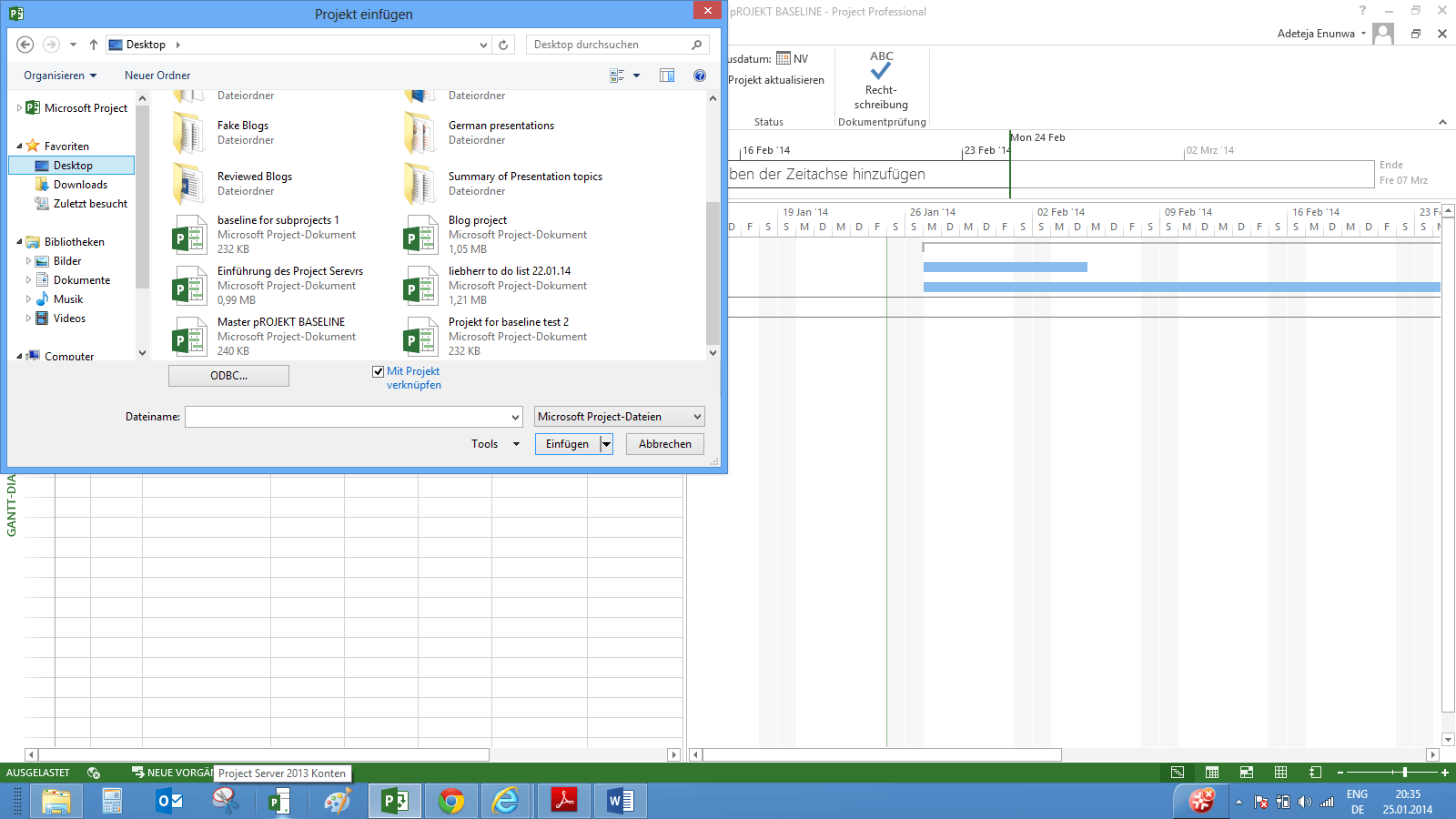Image resolution: width=1456 pixels, height=819 pixels.
Task: Click the Dateiname input field
Action: [347, 417]
